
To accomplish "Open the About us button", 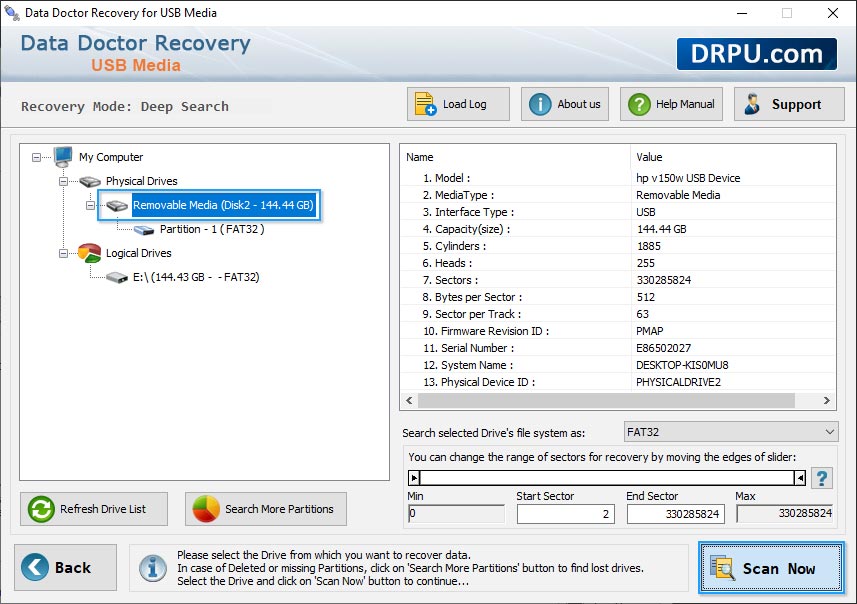I will [565, 104].
